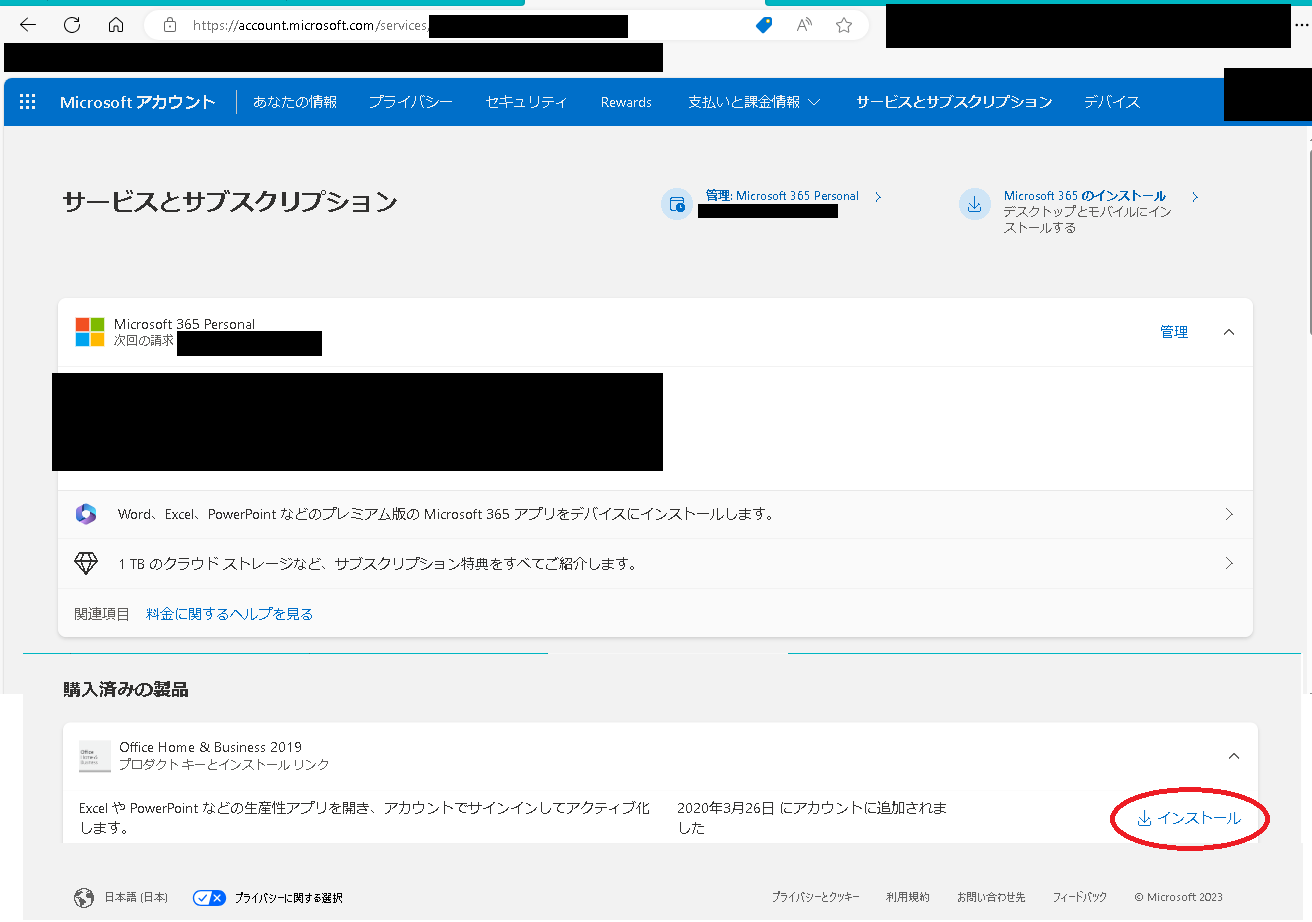Click the Word、Excel、PowerPoint premium apps text

tap(446, 514)
